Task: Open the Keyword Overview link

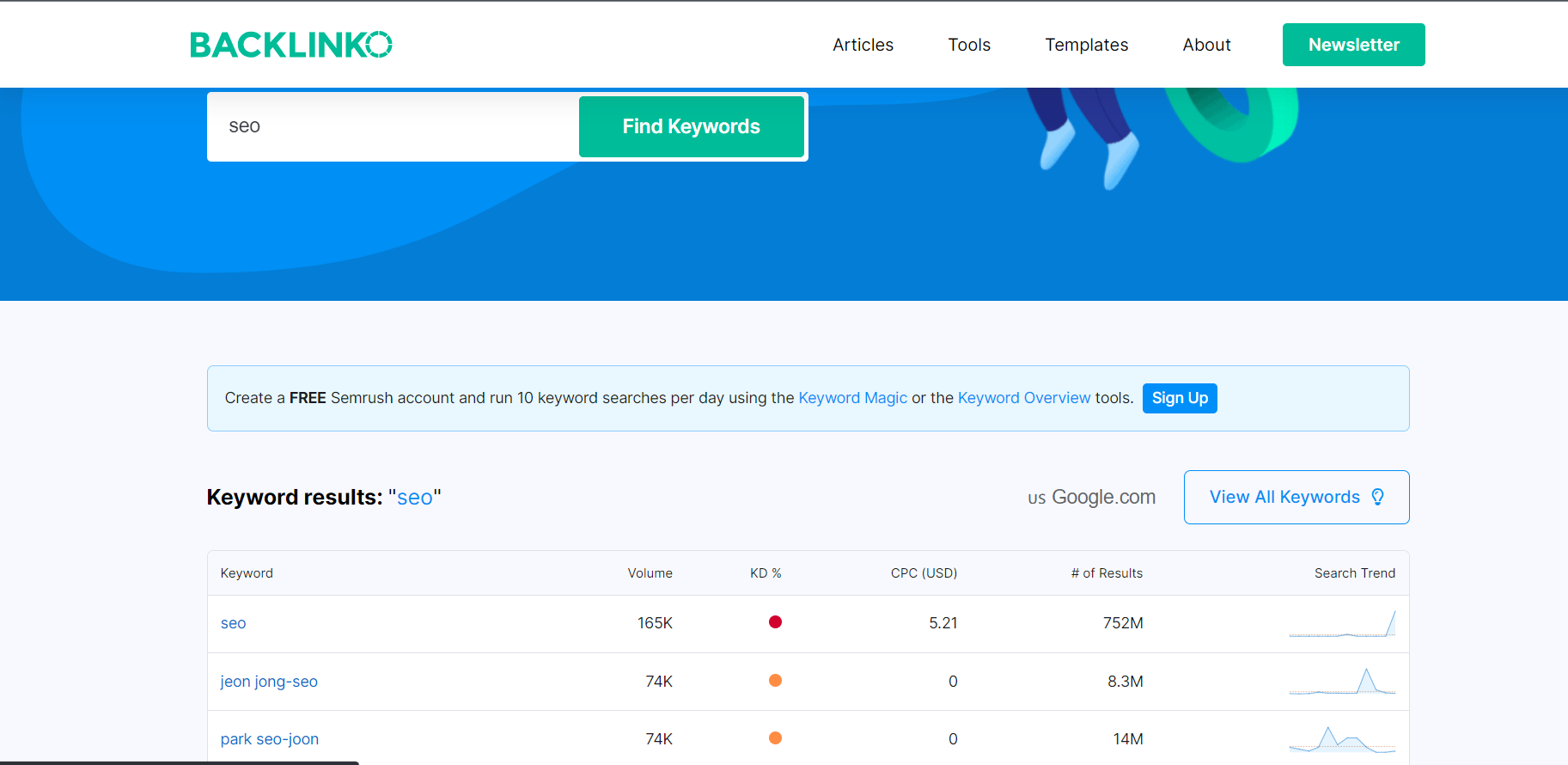Action: (x=1024, y=398)
